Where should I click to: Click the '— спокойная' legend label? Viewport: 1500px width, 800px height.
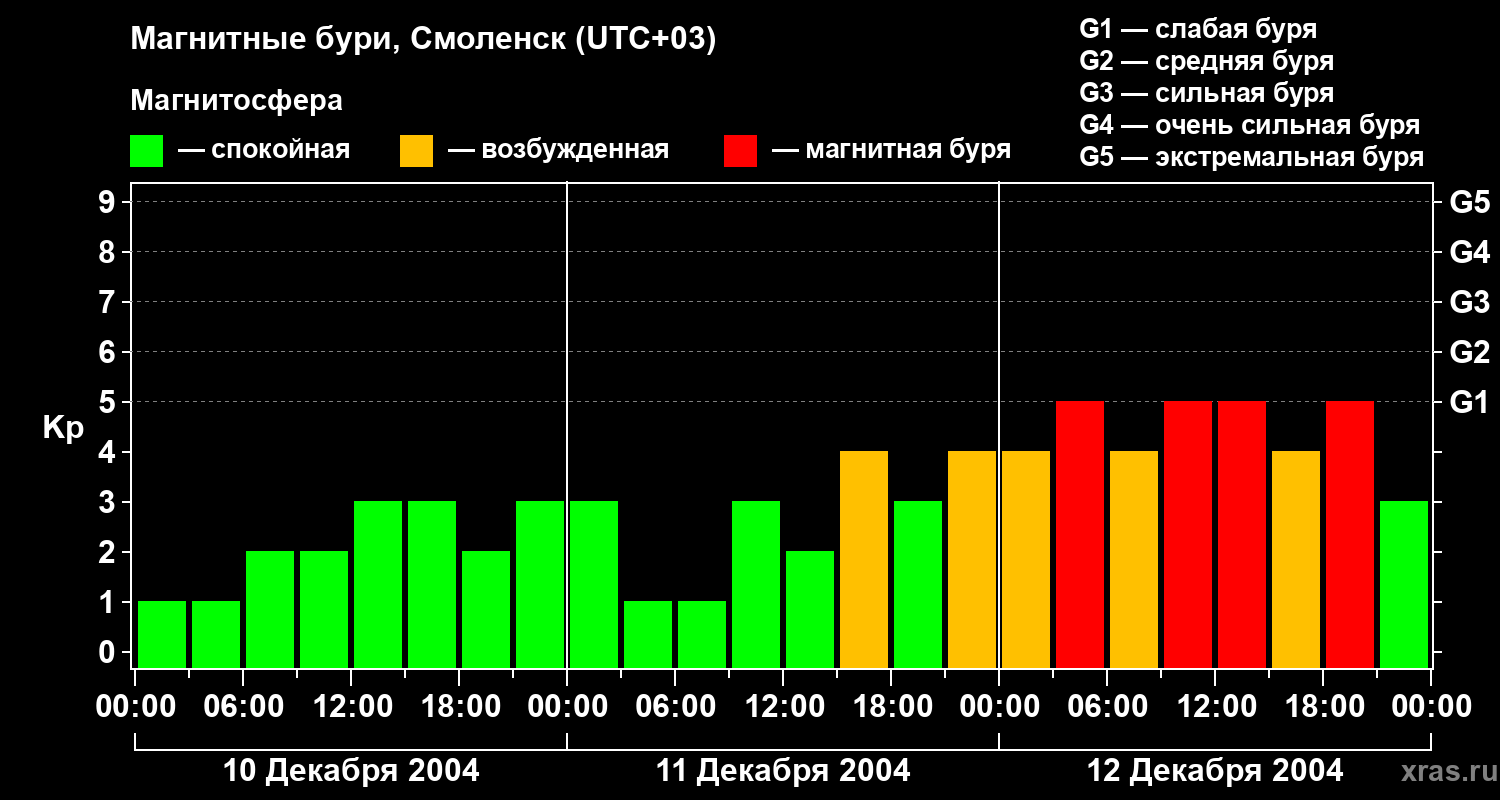click(x=264, y=151)
